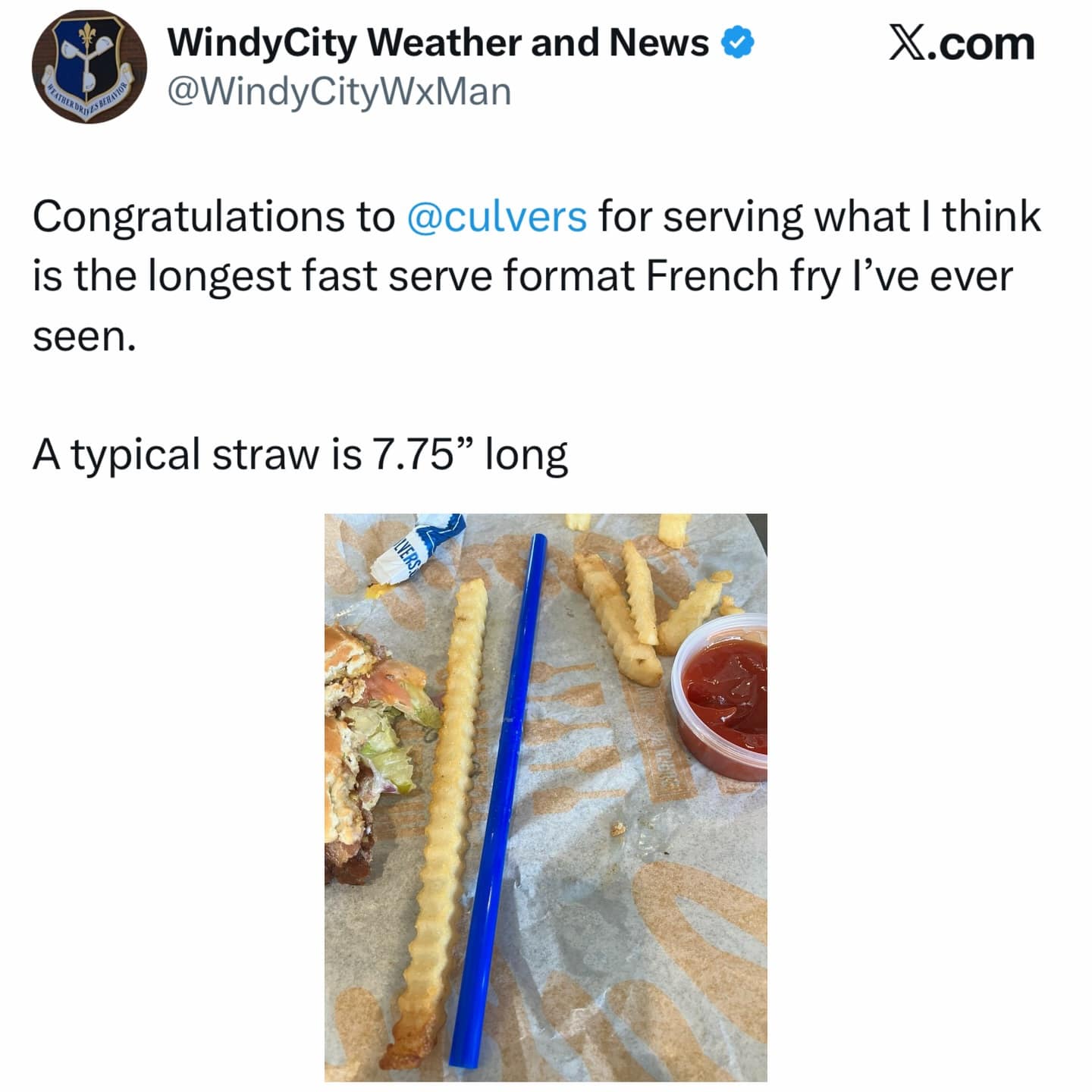Click the line 'A typical straw is 7.75" long'

pyautogui.click(x=300, y=455)
